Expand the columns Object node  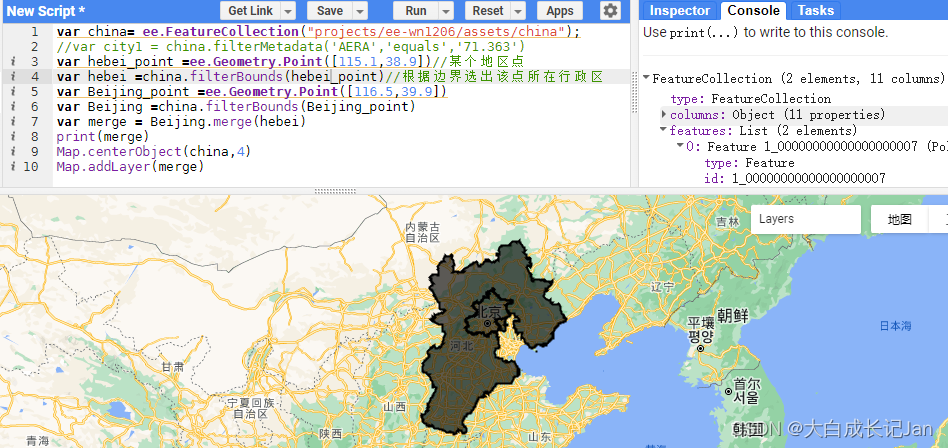click(664, 114)
